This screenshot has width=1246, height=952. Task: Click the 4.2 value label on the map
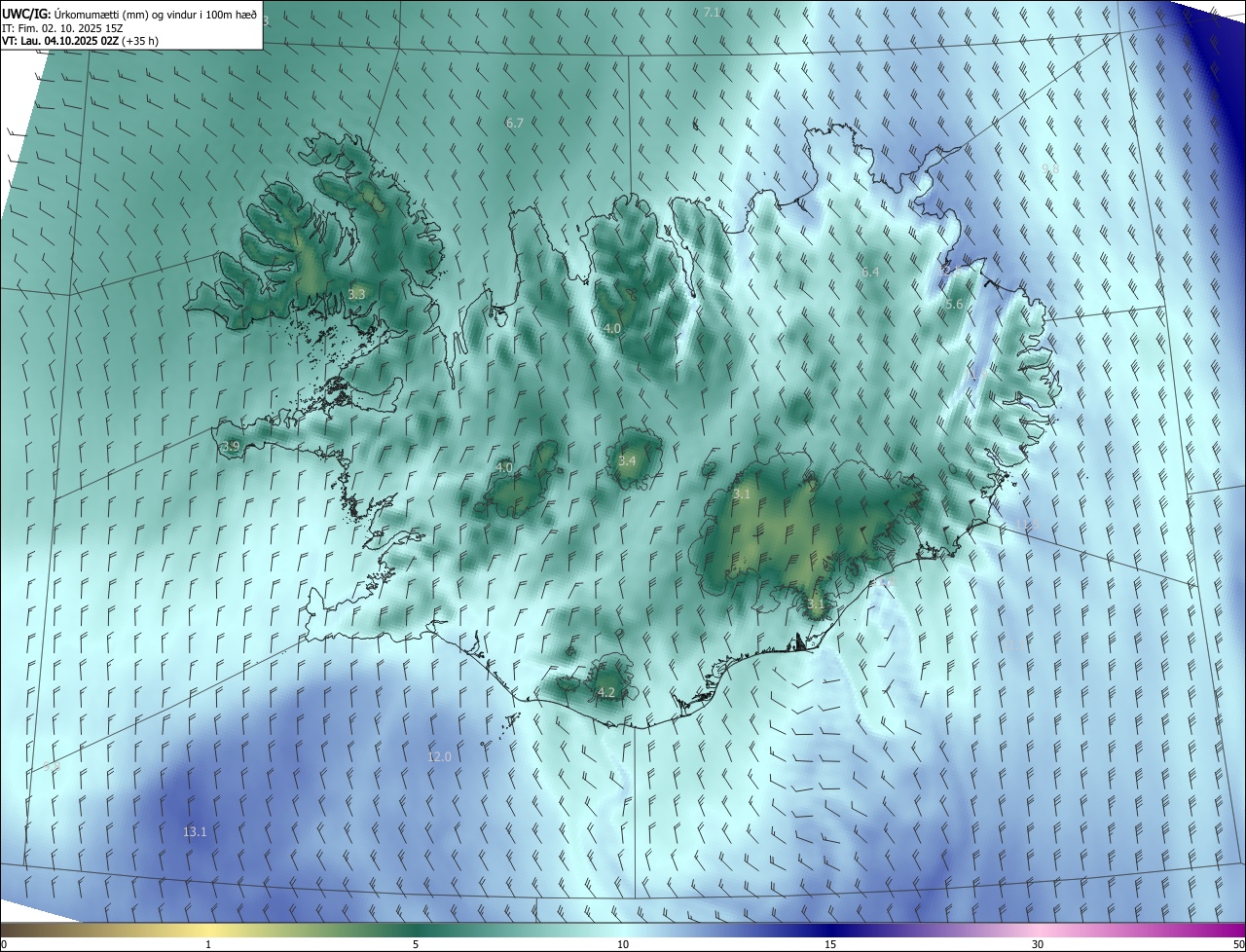pos(605,692)
